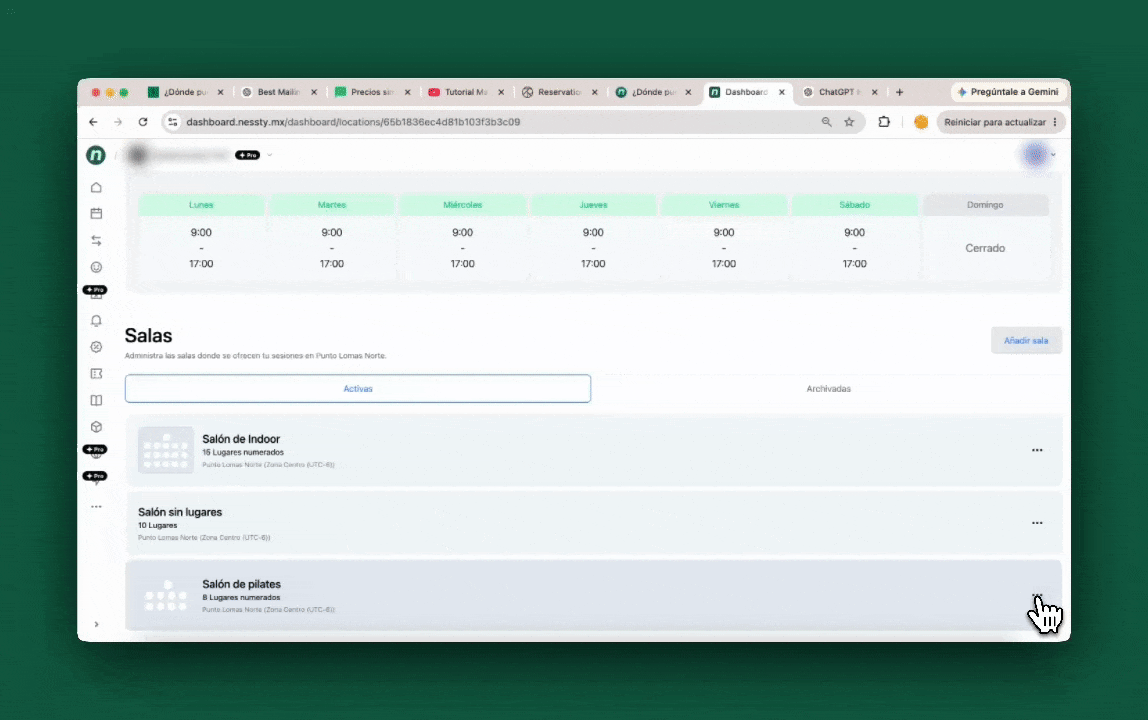Go back to the previous page
The width and height of the screenshot is (1148, 720).
(x=93, y=122)
